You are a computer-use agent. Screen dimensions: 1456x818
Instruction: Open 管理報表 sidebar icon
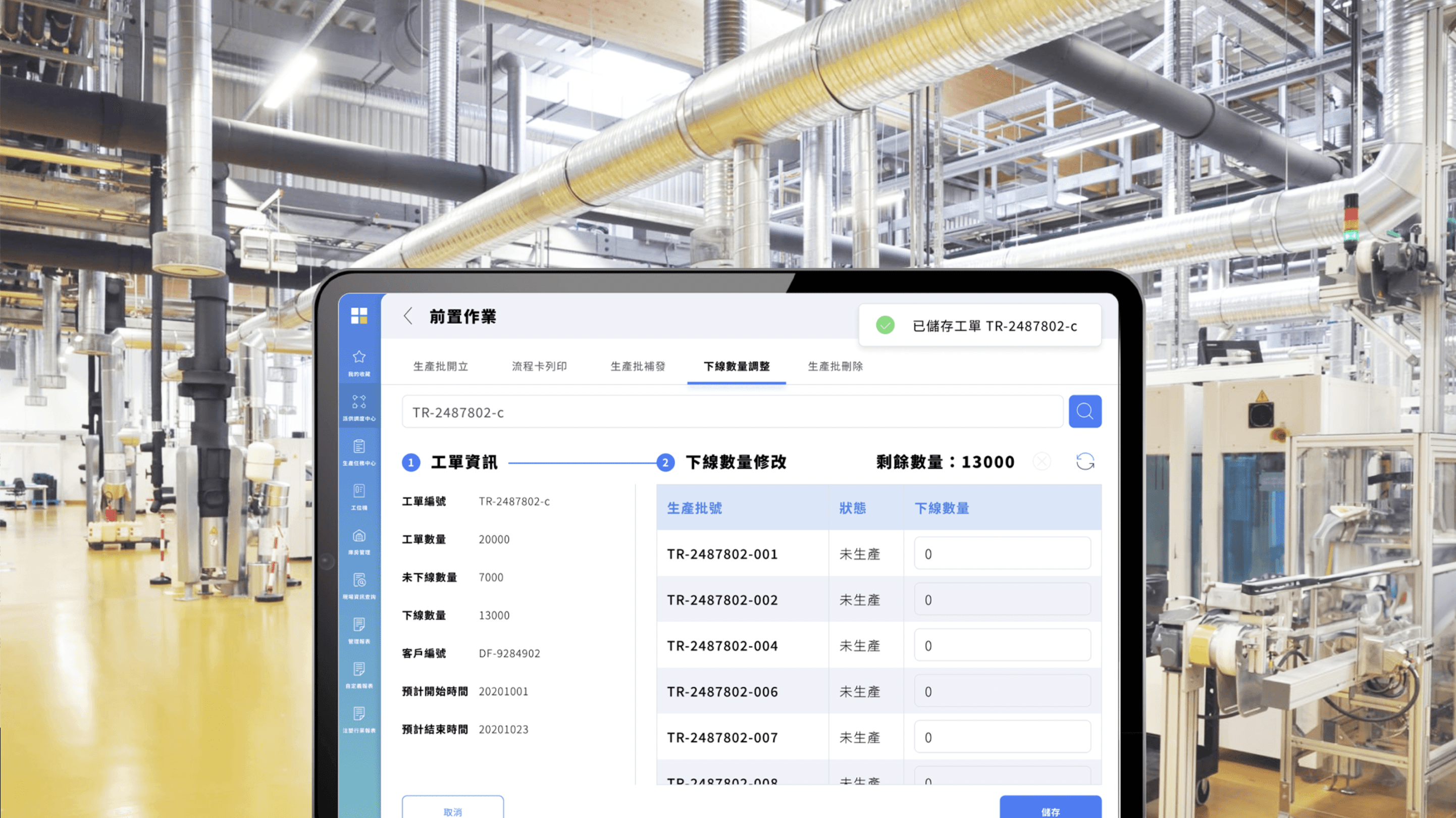(x=359, y=625)
